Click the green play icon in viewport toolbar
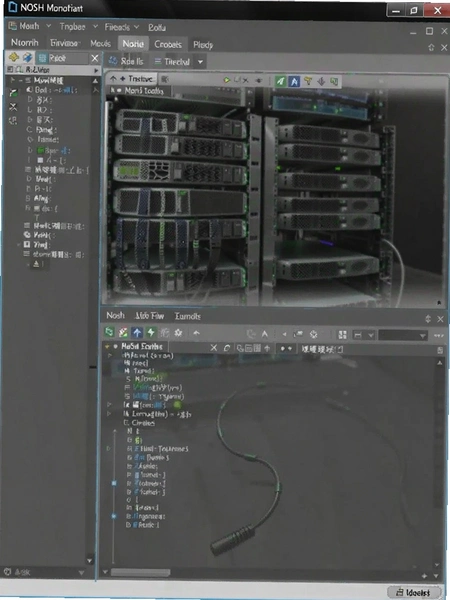 pos(227,80)
